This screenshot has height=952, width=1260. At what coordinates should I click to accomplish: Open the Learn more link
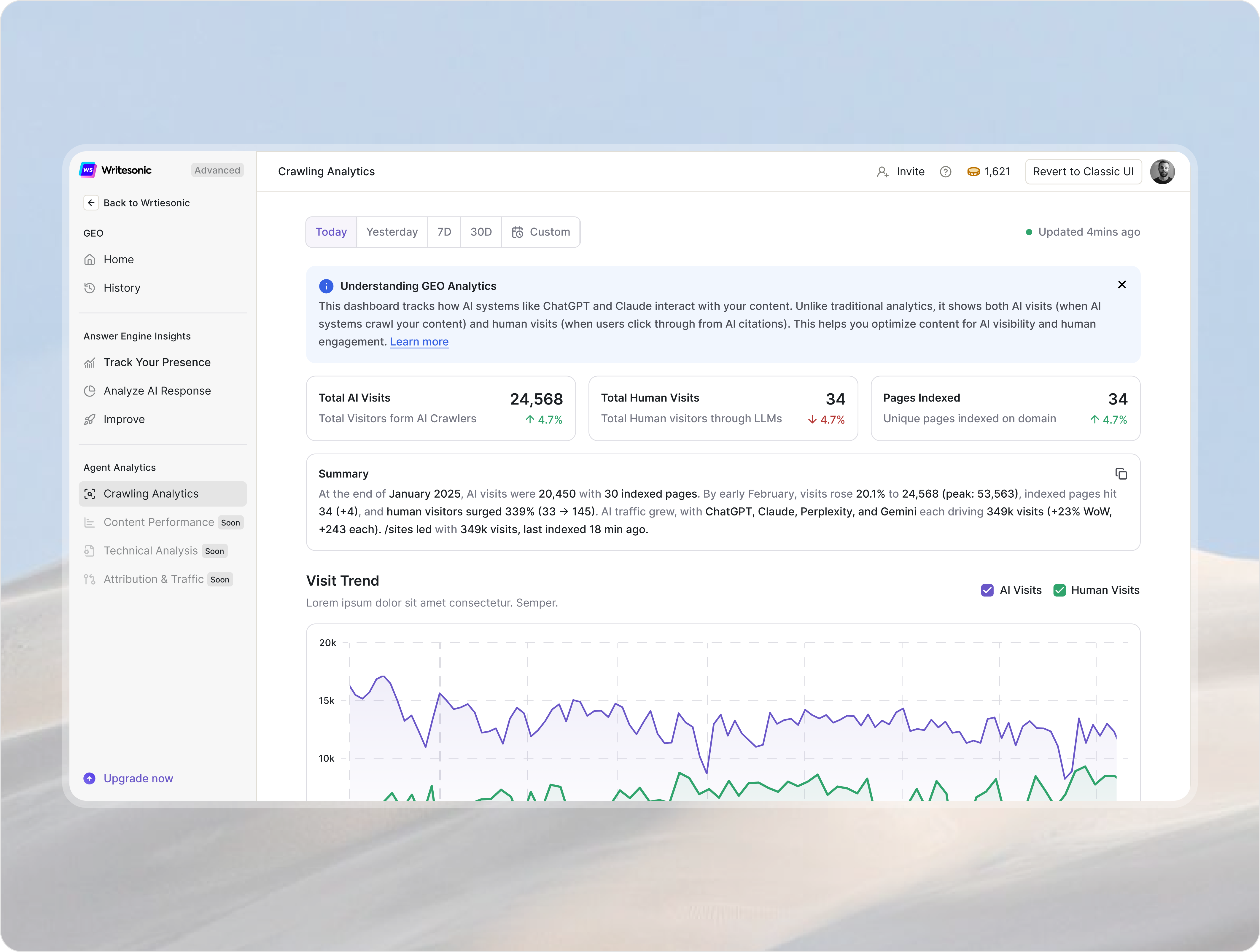pyautogui.click(x=419, y=342)
